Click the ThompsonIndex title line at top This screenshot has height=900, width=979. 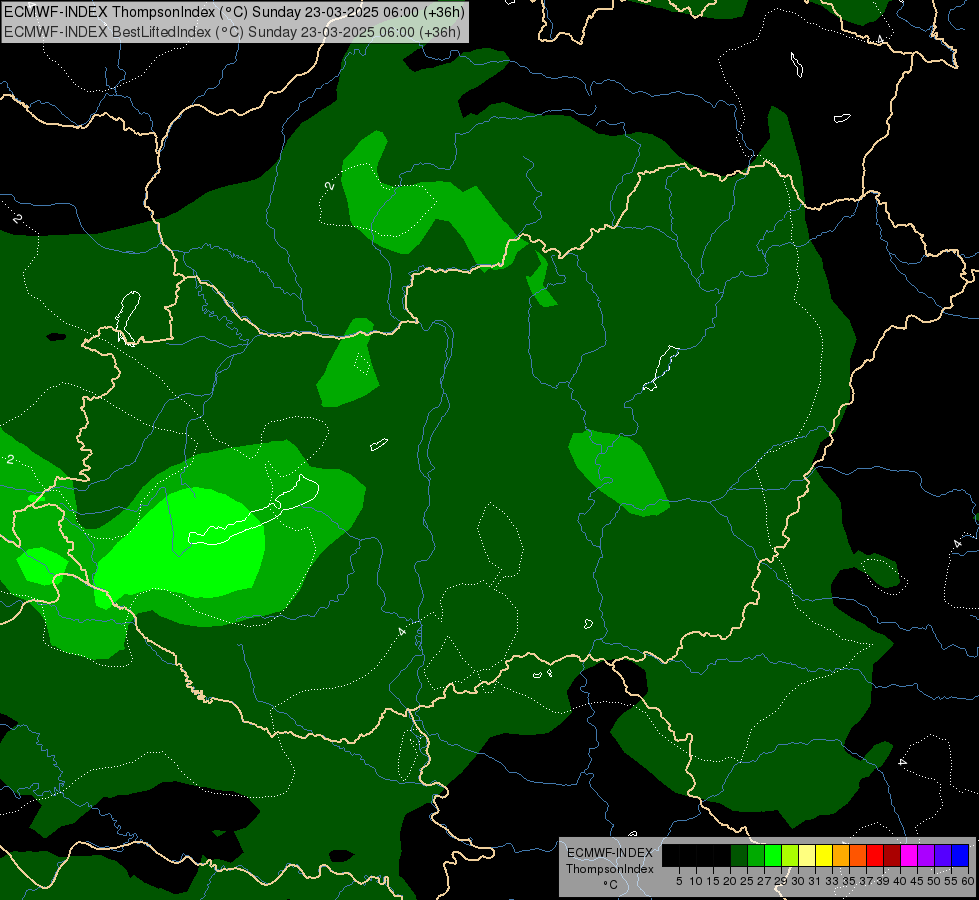click(234, 12)
